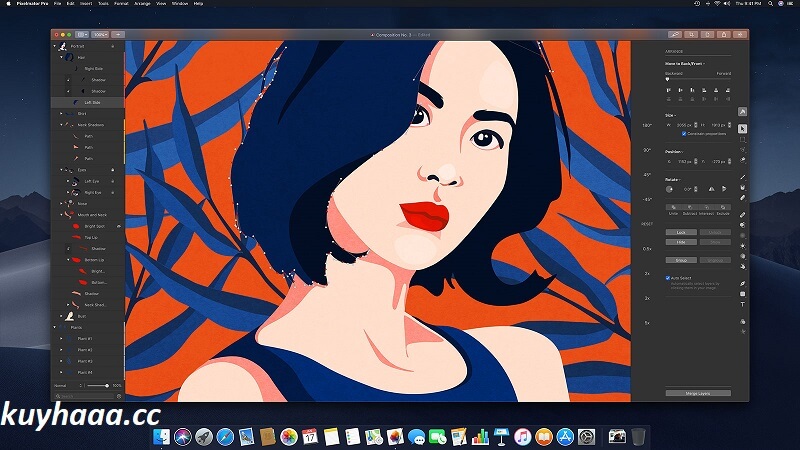
Task: Open the App Store from the Dock
Action: [565, 437]
